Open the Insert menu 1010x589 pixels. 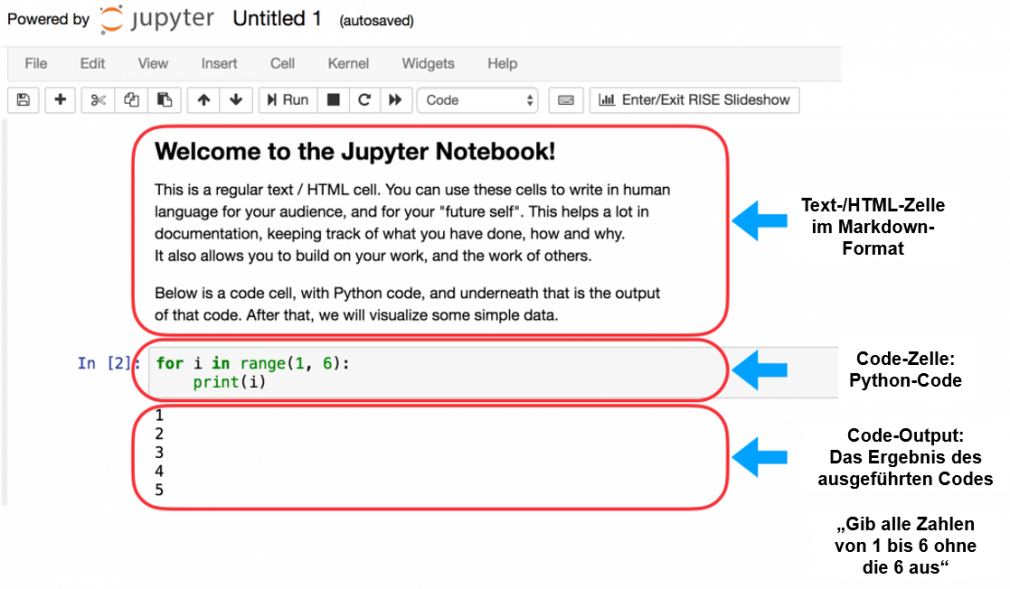coord(219,63)
